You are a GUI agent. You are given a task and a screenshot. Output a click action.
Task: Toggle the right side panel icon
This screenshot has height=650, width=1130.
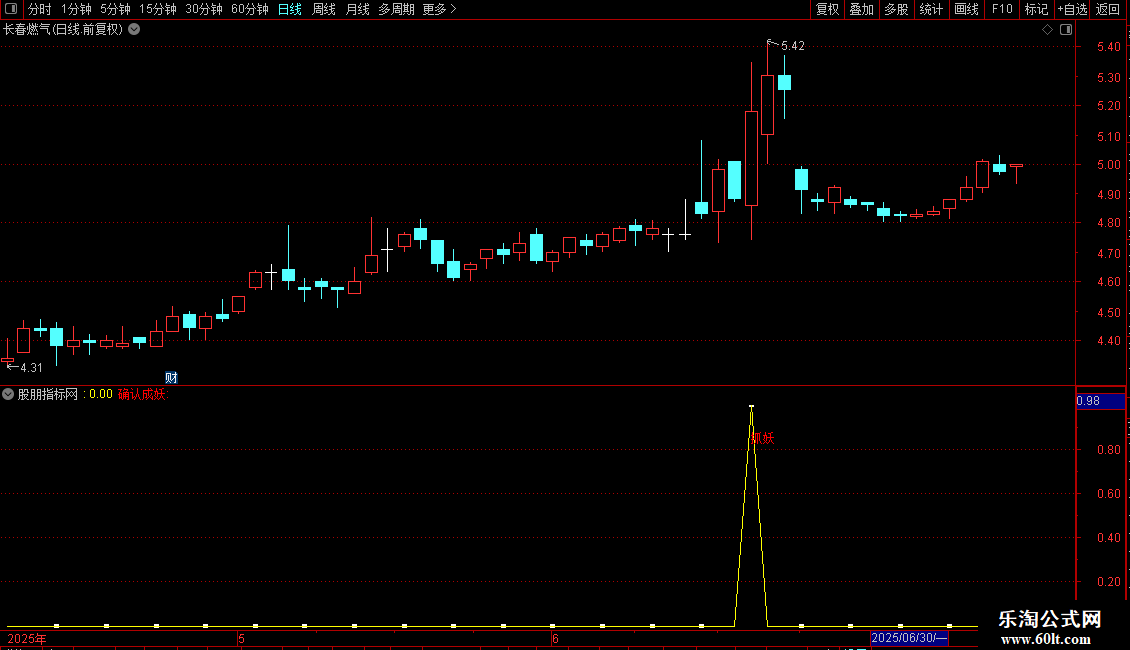point(1066,30)
